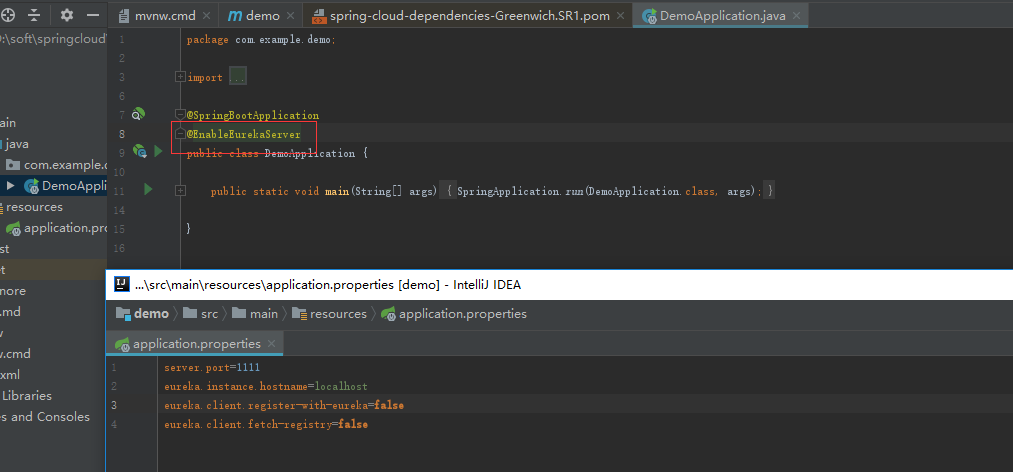Click the Spring gutter icon on line 9
Viewport: 1013px width, 472px height.
[140, 151]
